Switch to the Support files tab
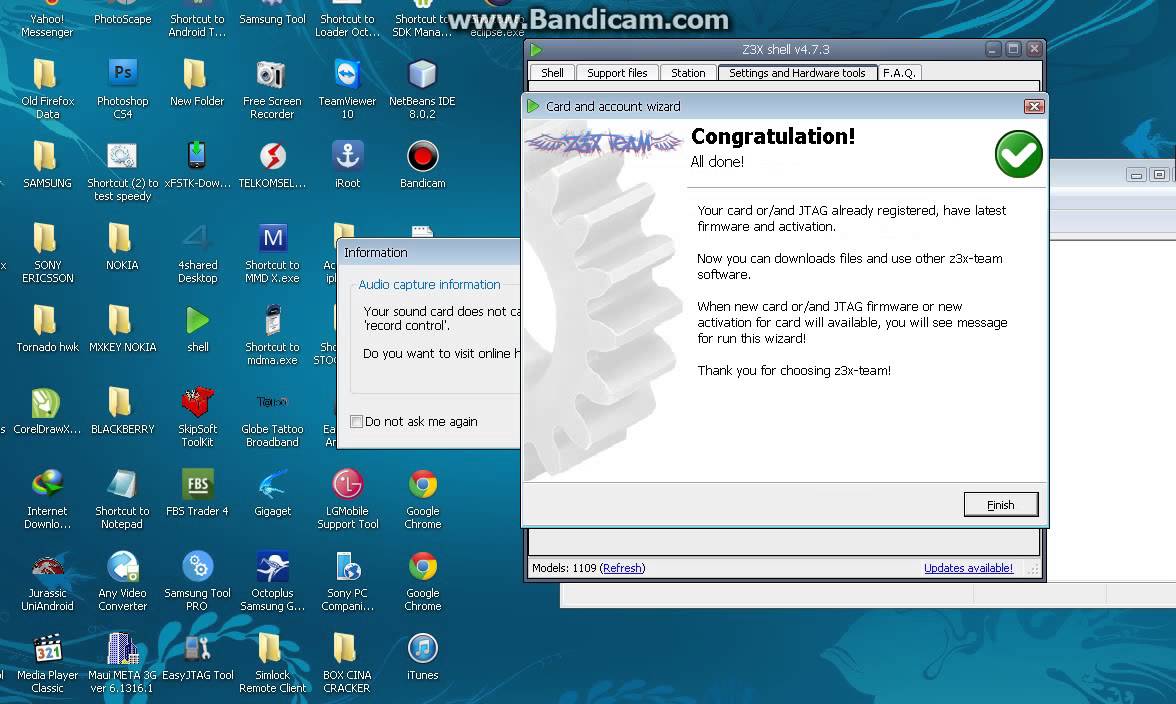The height and width of the screenshot is (704, 1176). (x=617, y=73)
